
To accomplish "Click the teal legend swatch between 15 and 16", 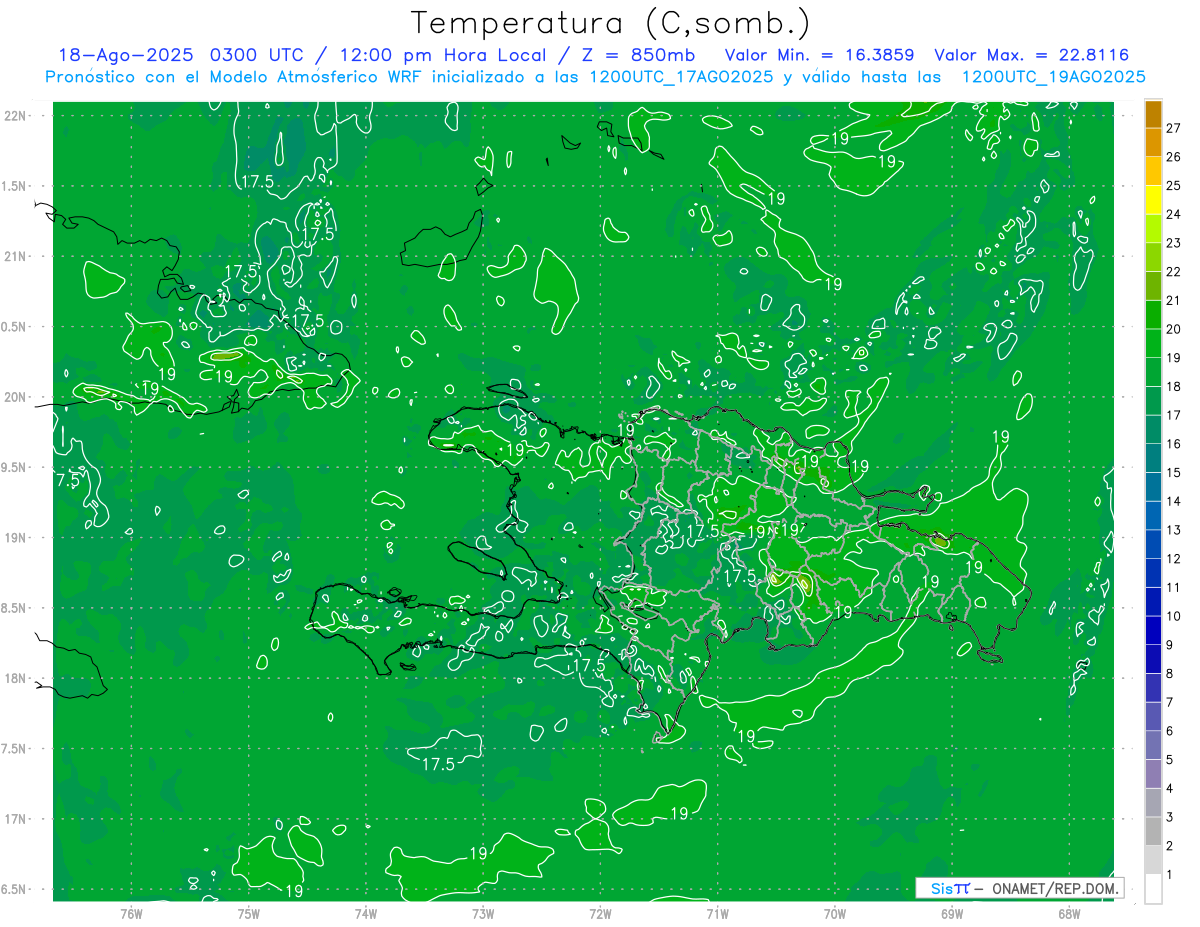I will click(1153, 458).
